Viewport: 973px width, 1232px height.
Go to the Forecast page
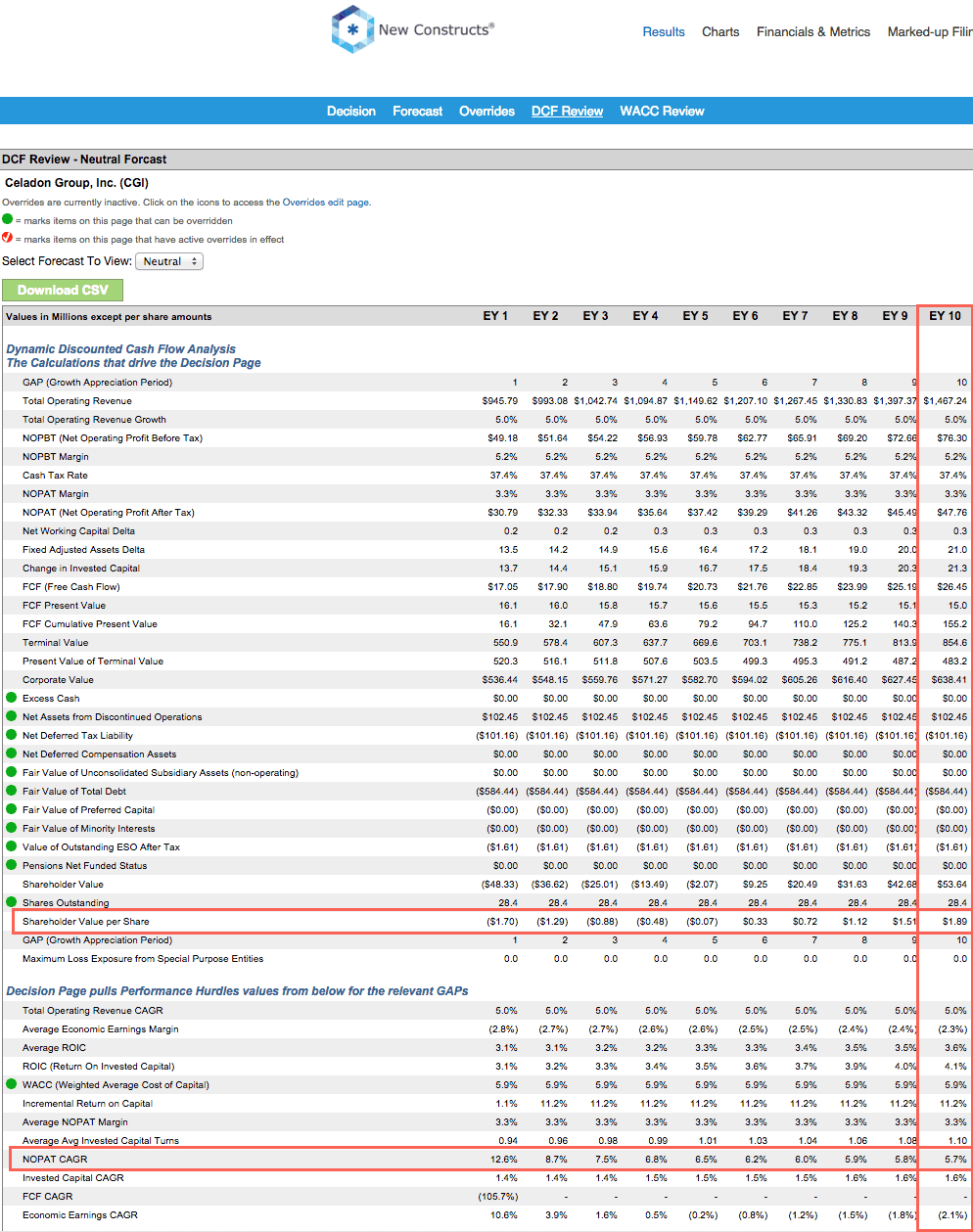(x=418, y=112)
